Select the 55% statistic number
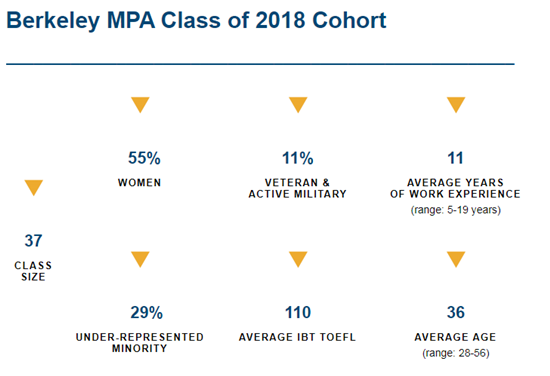Screen dimensions: 550x376 pos(144,158)
